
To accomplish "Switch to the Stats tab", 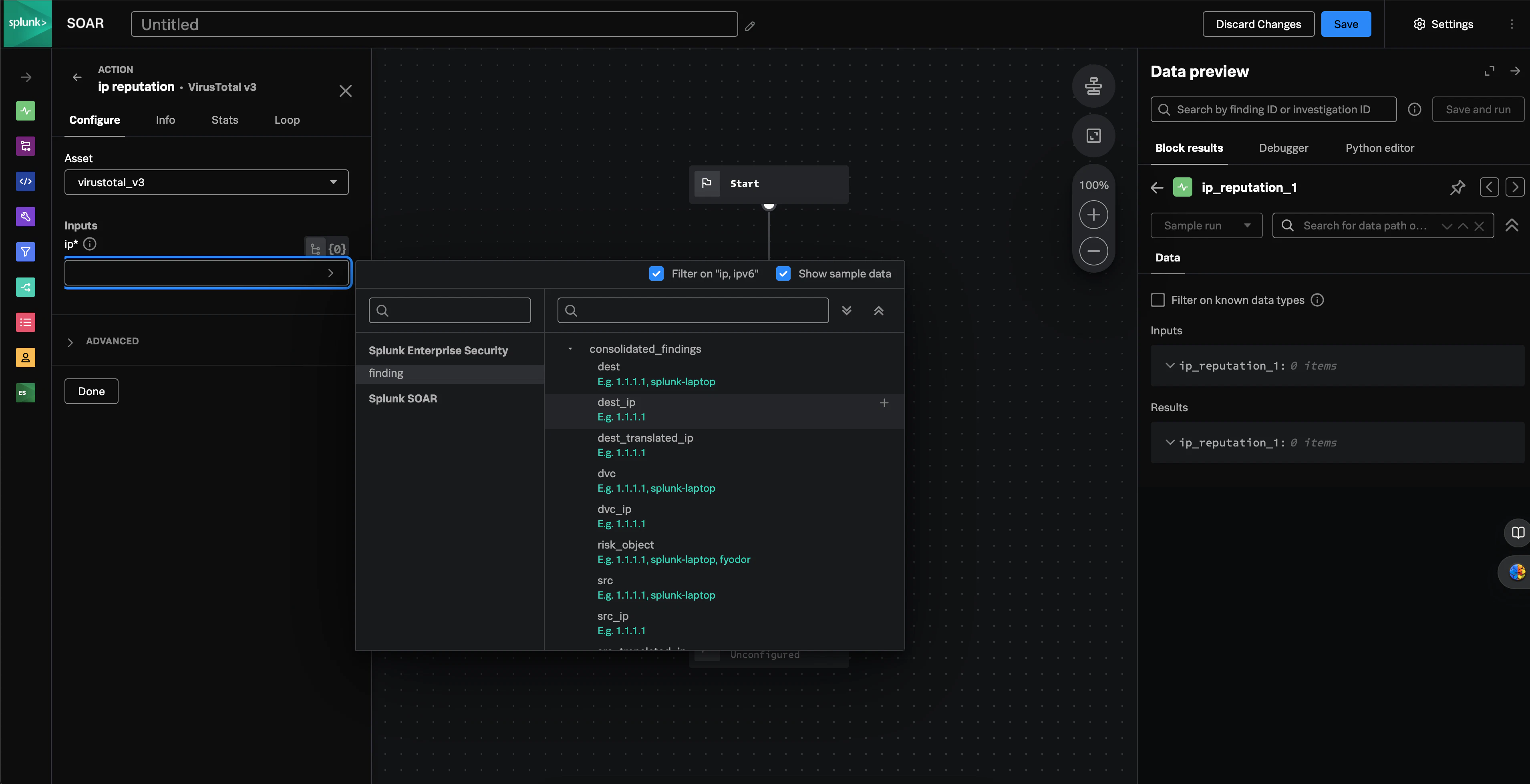I will [x=225, y=120].
